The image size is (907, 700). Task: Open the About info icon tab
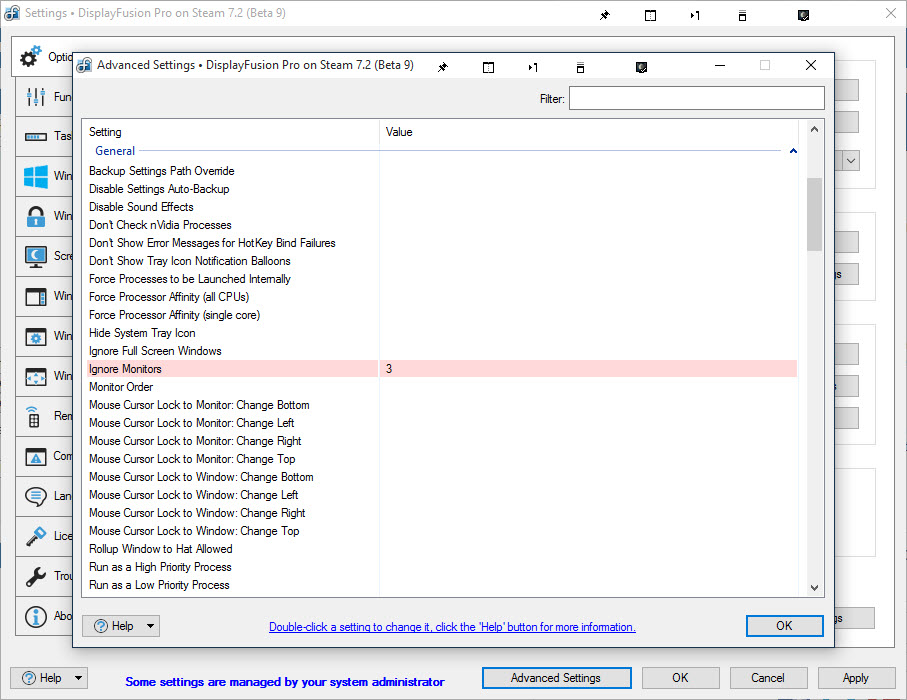click(37, 616)
